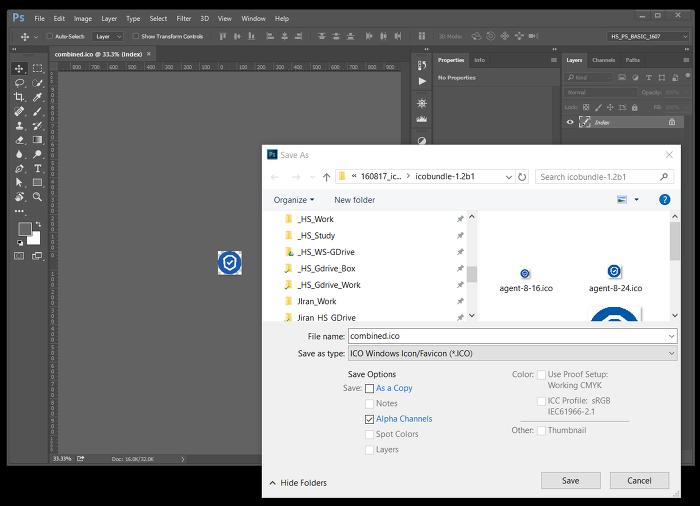Enable the As a Copy checkbox
Viewport: 700px width, 506px height.
coord(370,388)
